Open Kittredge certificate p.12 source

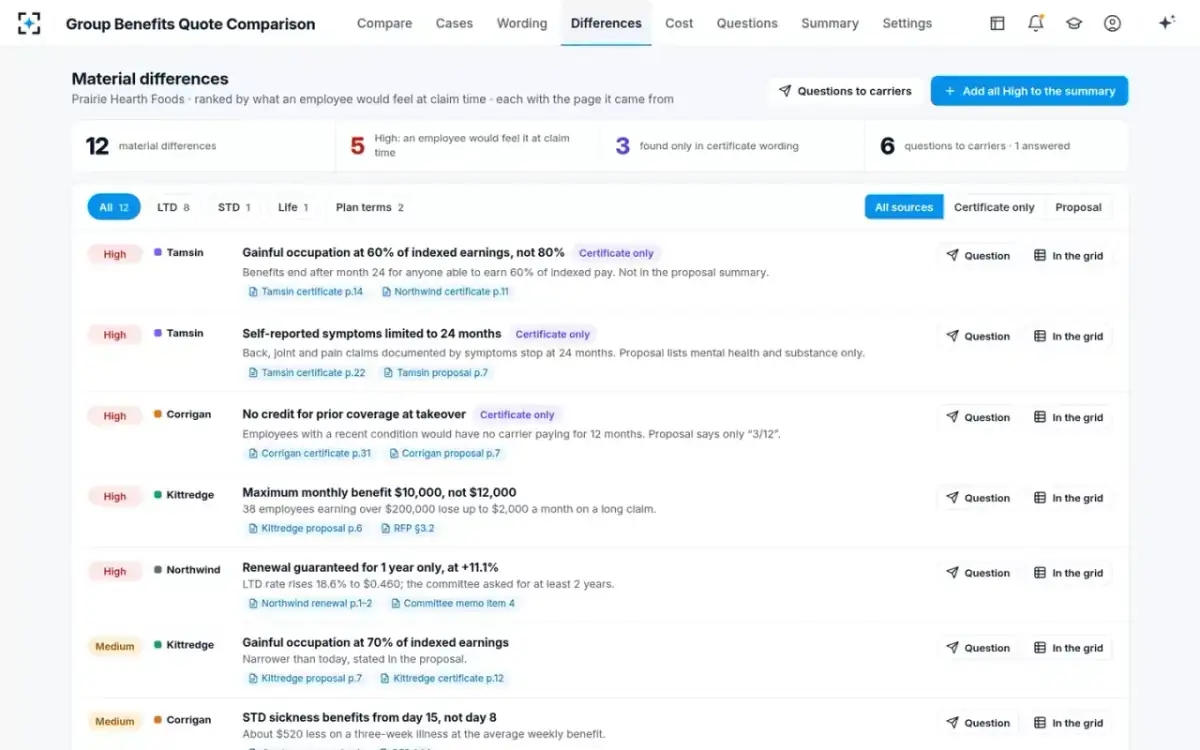point(442,678)
